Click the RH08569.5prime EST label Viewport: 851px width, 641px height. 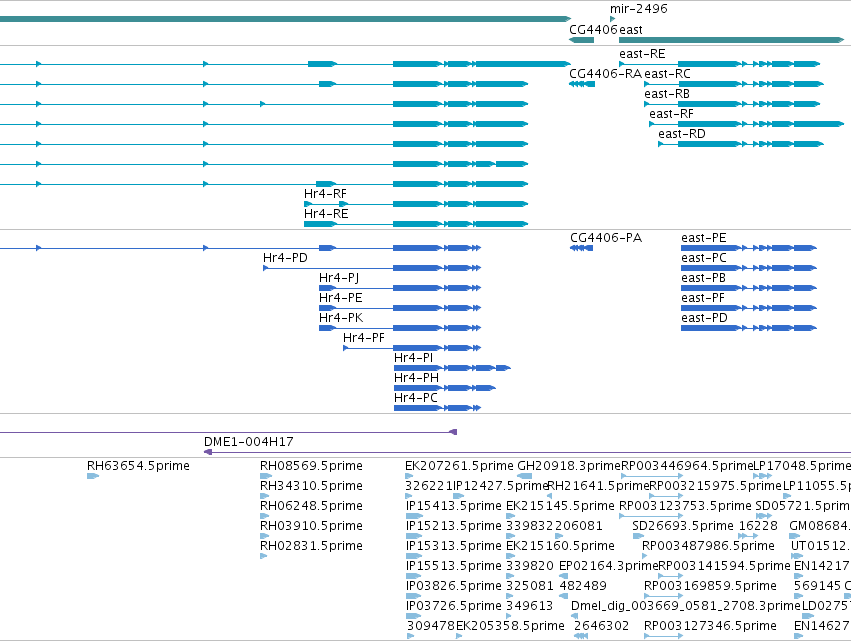tap(311, 466)
